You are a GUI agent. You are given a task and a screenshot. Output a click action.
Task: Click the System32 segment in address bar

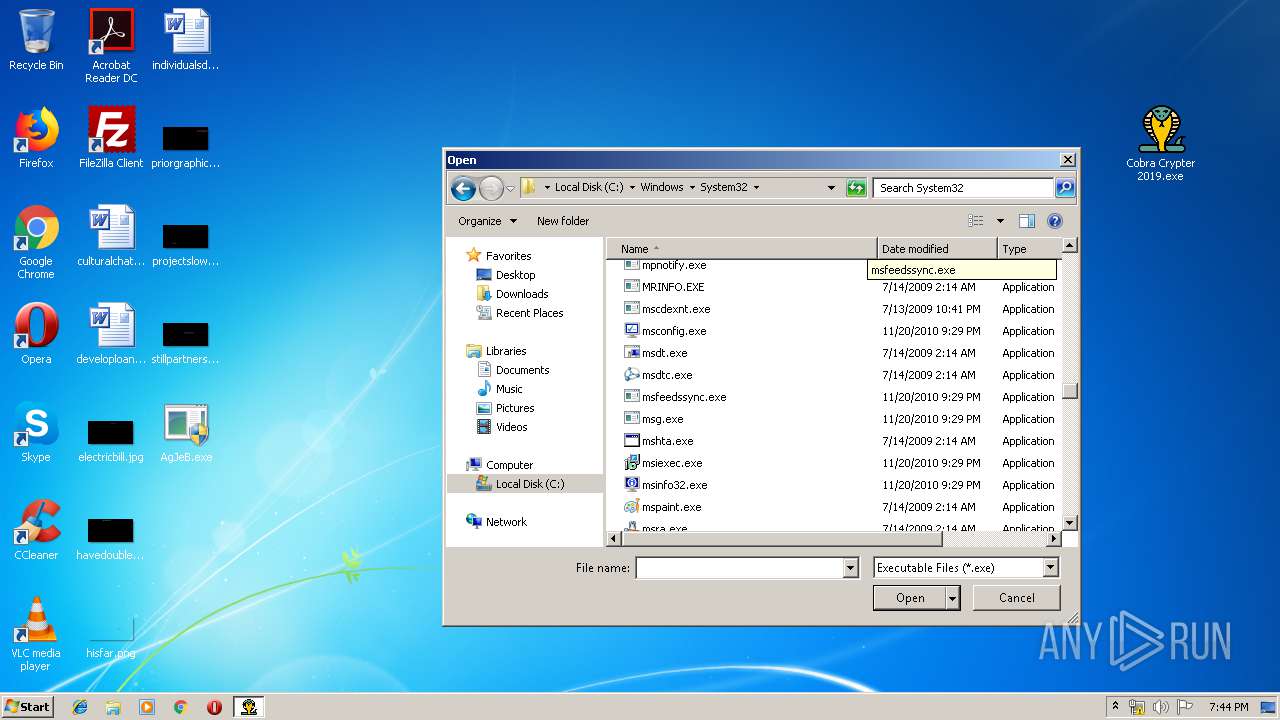[x=723, y=187]
